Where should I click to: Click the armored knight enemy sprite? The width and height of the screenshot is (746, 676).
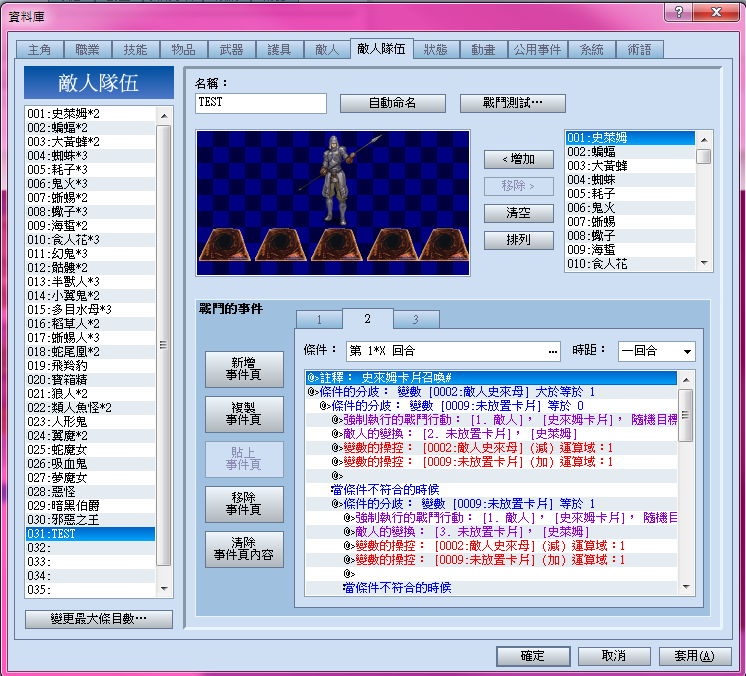337,180
